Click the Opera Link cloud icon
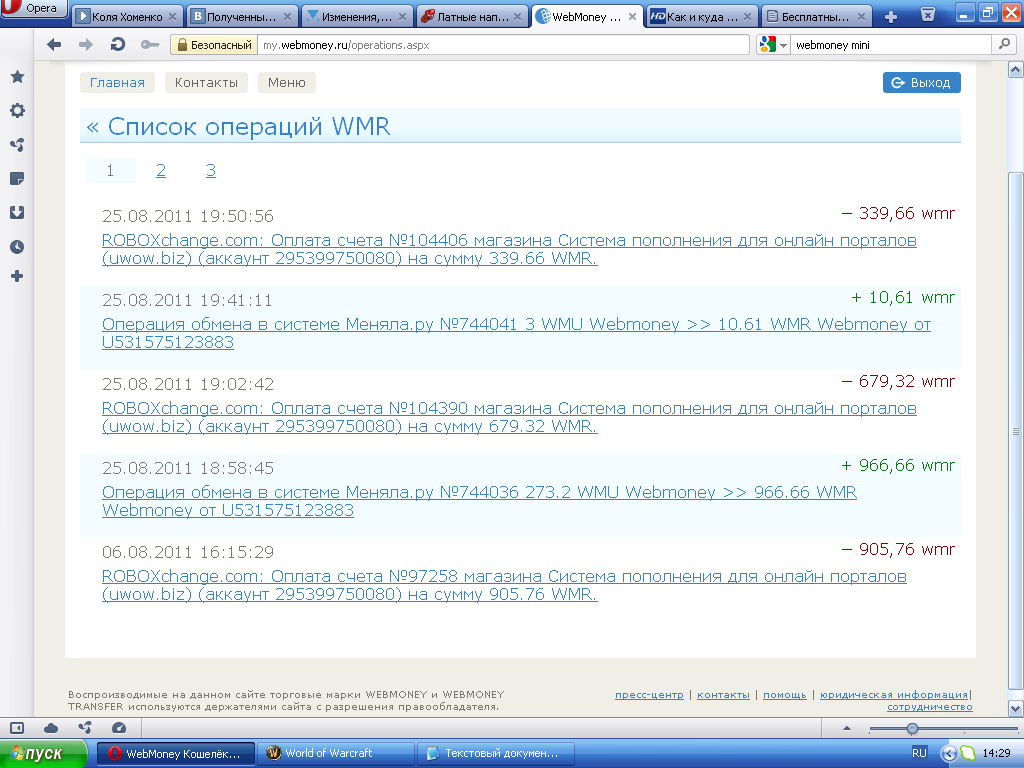This screenshot has height=768, width=1024. [51, 728]
